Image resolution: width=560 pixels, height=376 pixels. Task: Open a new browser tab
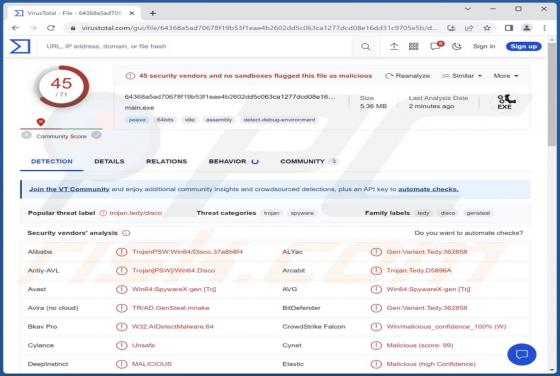(152, 13)
